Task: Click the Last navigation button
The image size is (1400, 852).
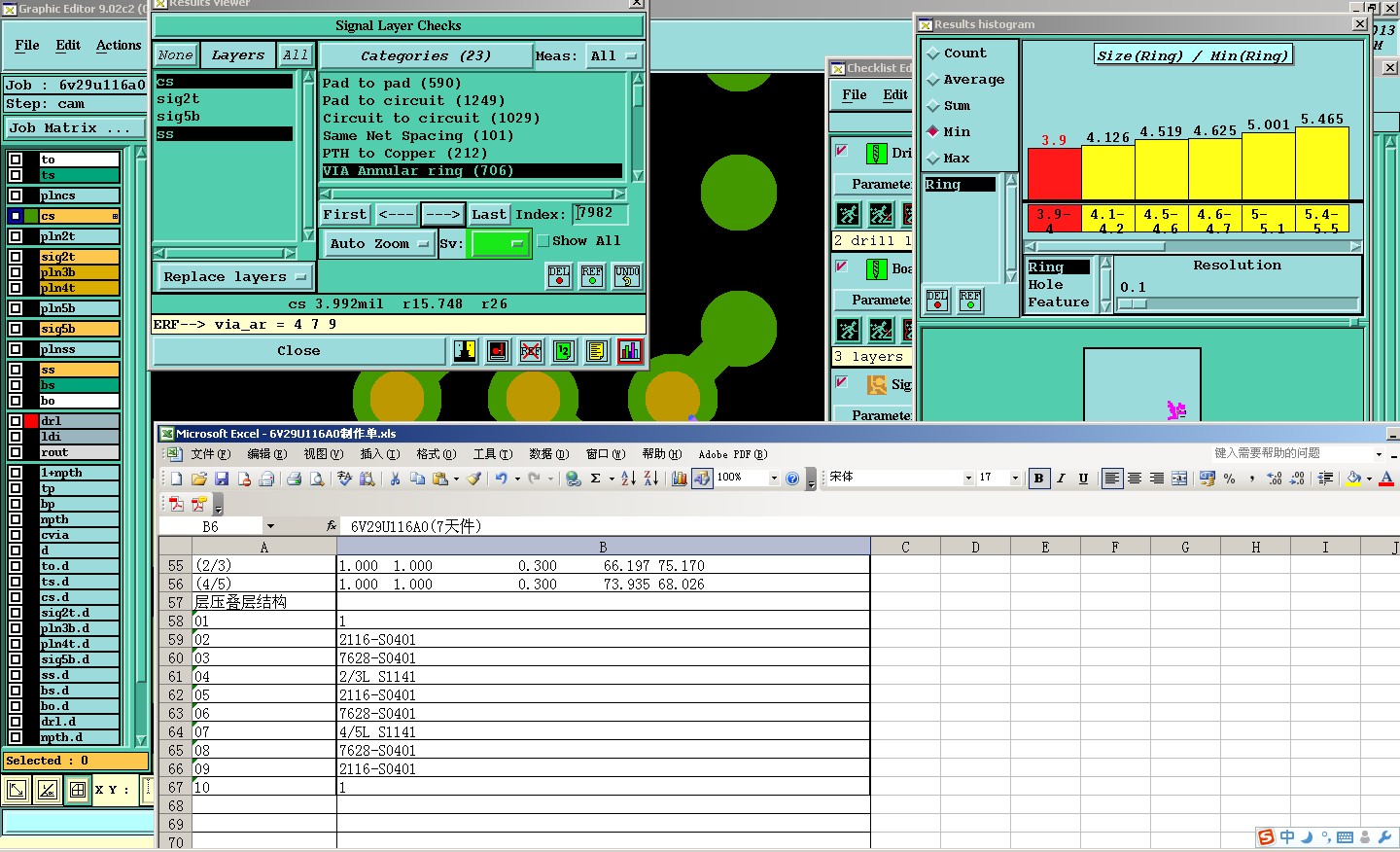Action: click(x=489, y=214)
